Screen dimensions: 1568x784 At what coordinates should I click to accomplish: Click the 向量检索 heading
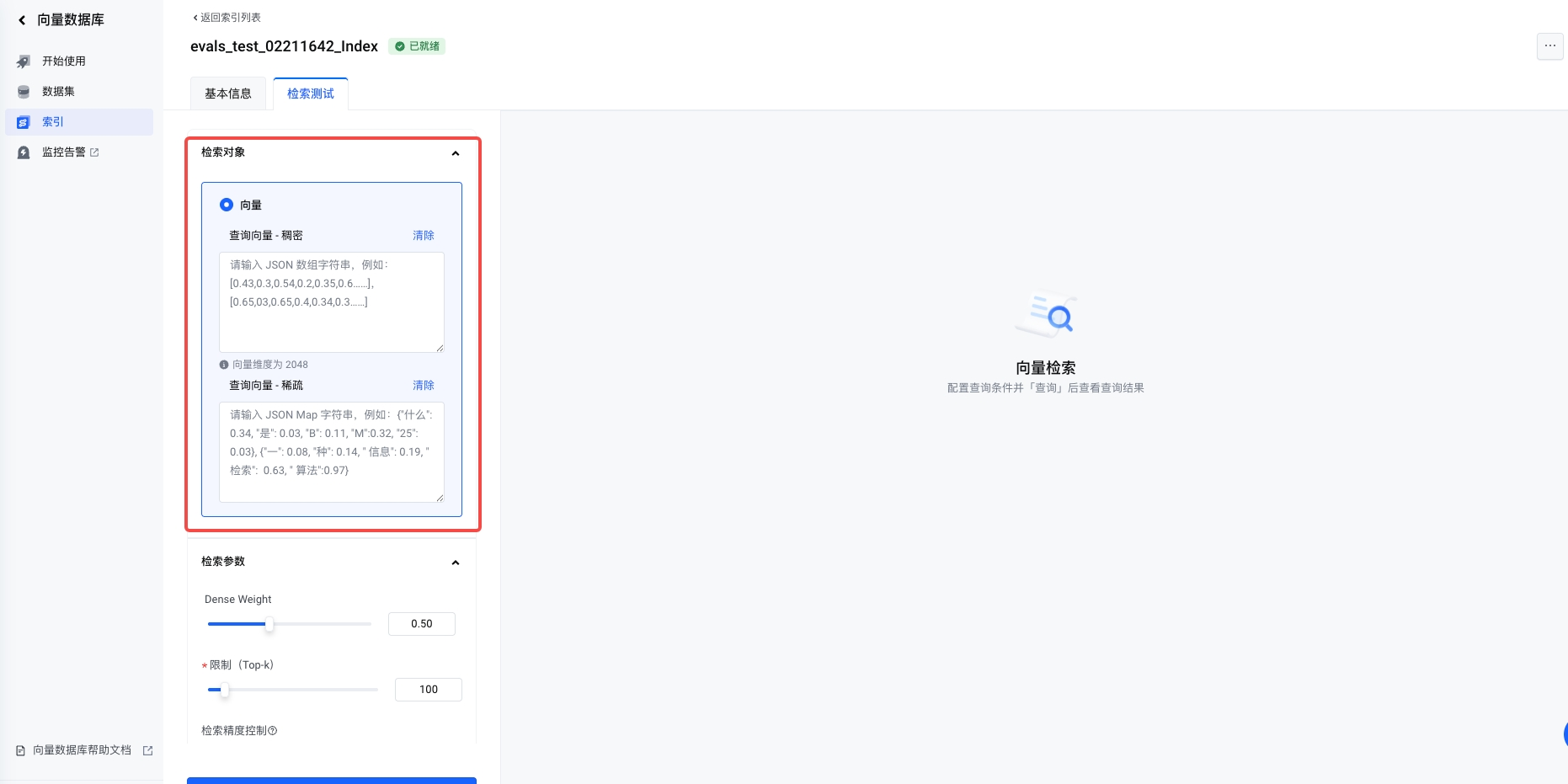tap(1046, 368)
